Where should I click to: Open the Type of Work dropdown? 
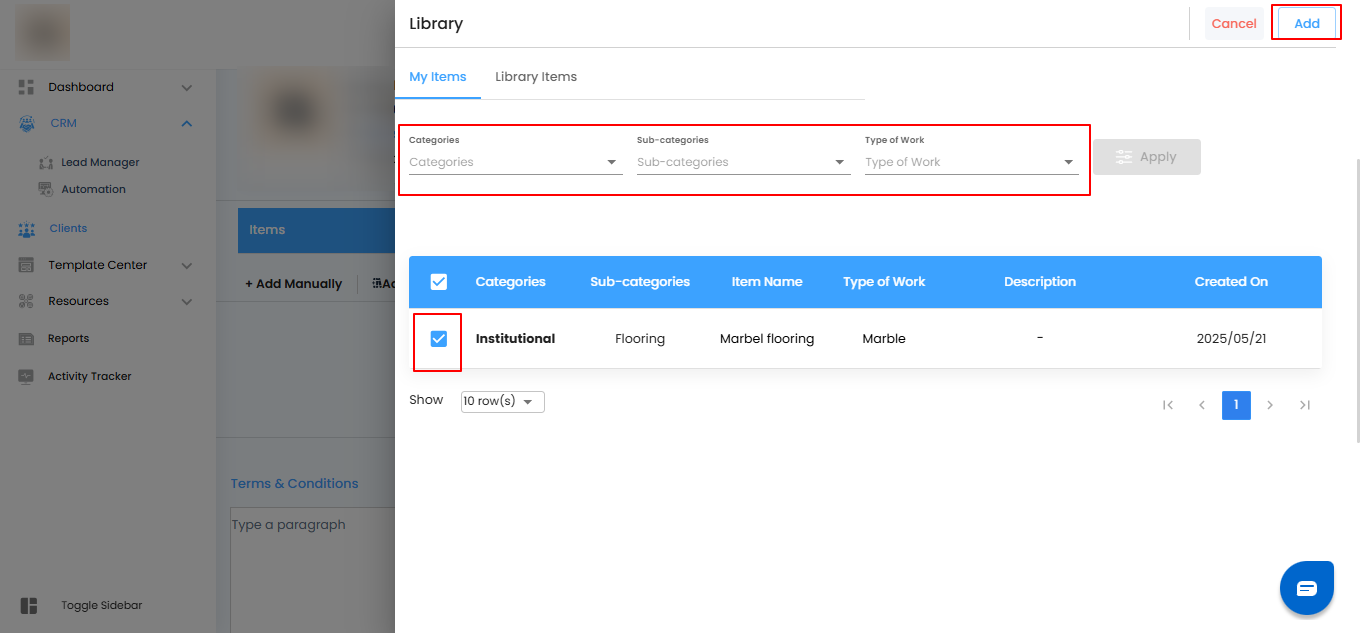(x=972, y=162)
